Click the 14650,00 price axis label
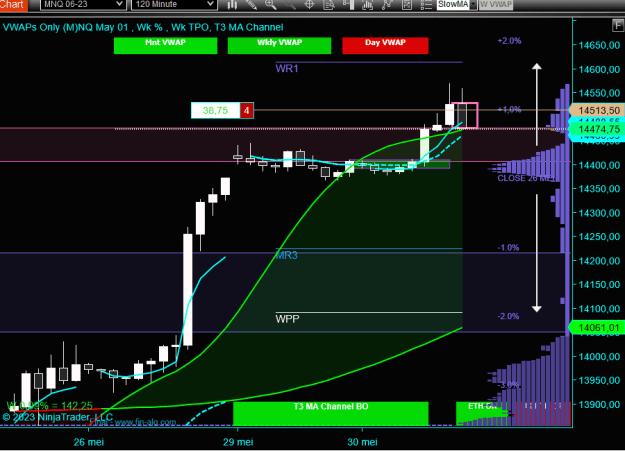Image resolution: width=625 pixels, height=451 pixels. [x=599, y=45]
